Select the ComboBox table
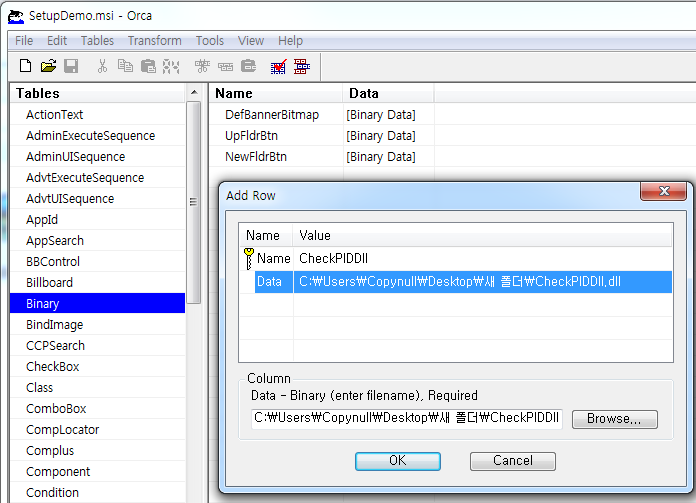The width and height of the screenshot is (696, 503). [x=98, y=409]
